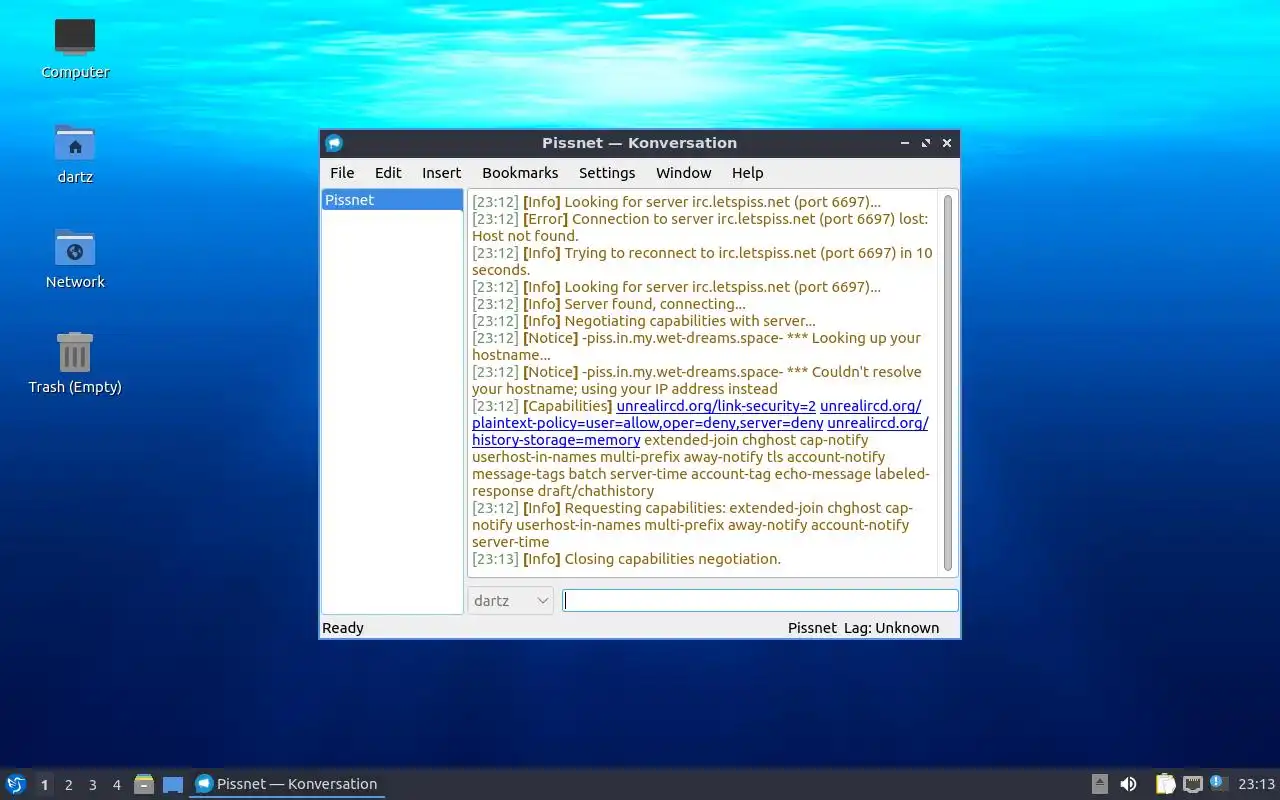Click the network connection tray icon
1280x800 pixels.
[1192, 784]
